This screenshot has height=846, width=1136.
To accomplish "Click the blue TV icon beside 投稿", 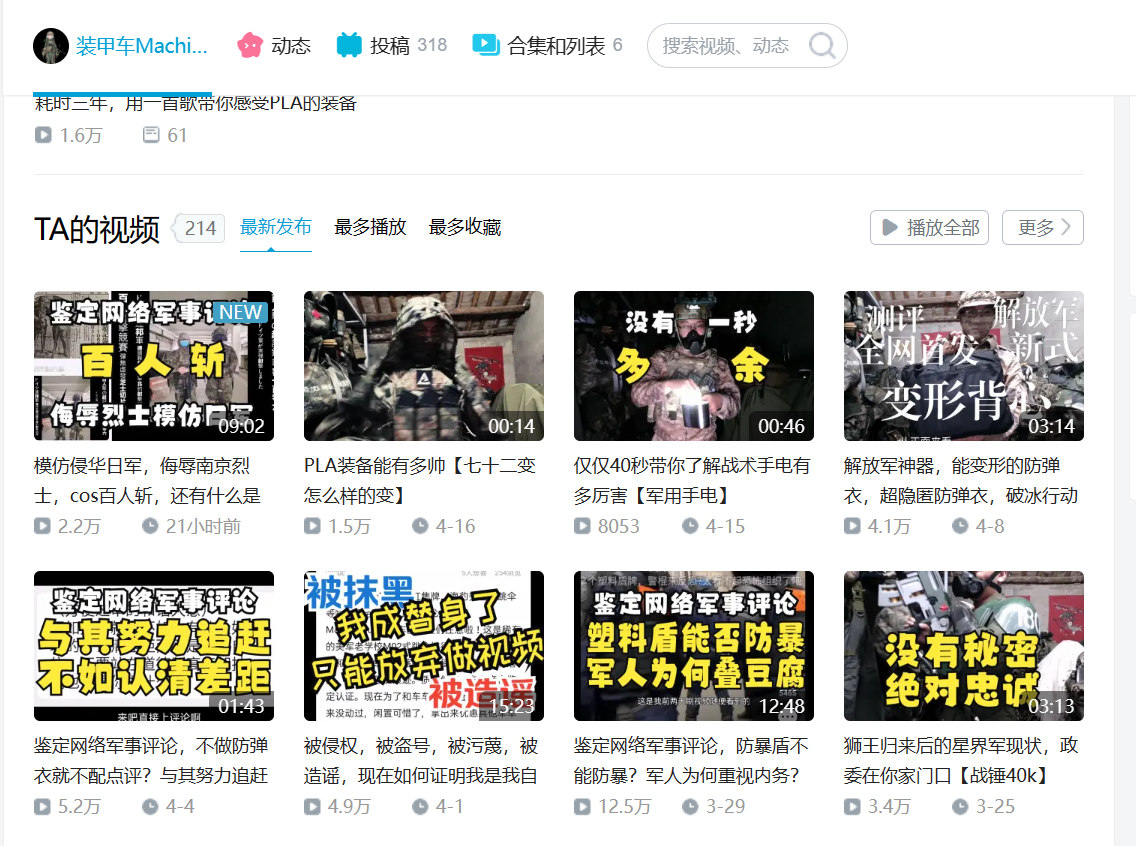I will pos(349,46).
